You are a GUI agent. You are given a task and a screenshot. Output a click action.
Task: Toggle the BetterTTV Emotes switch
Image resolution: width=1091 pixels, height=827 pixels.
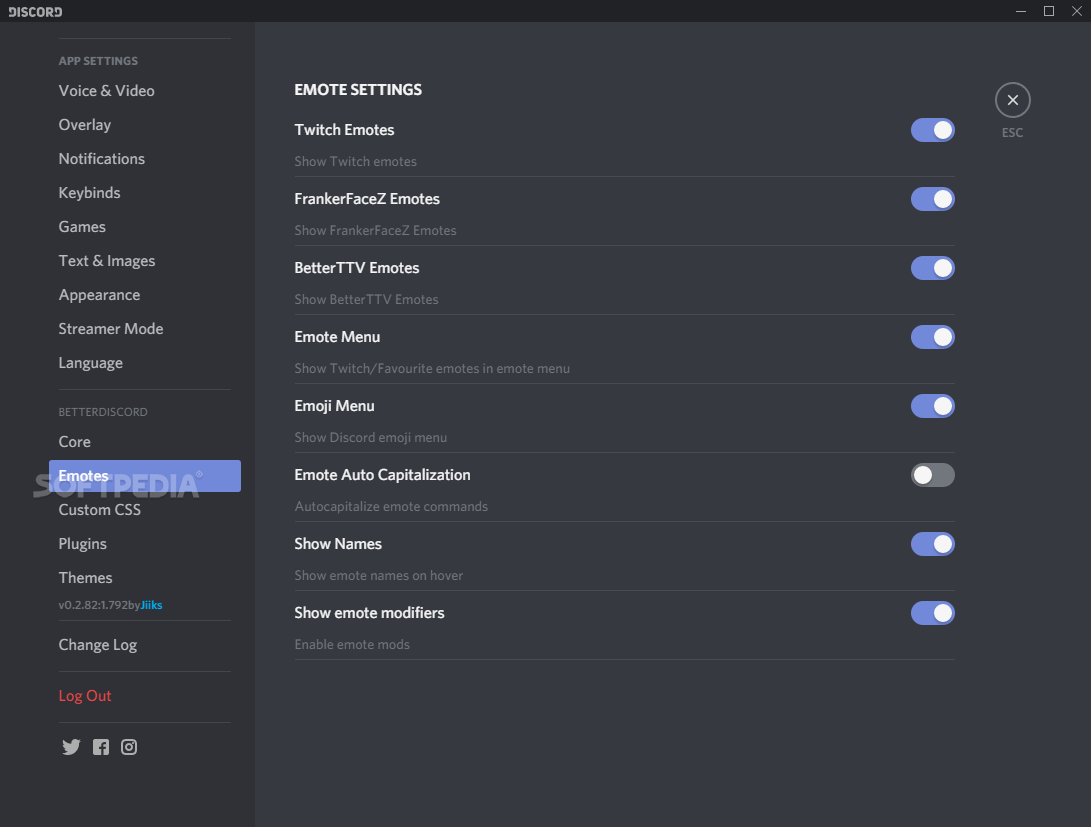click(932, 268)
